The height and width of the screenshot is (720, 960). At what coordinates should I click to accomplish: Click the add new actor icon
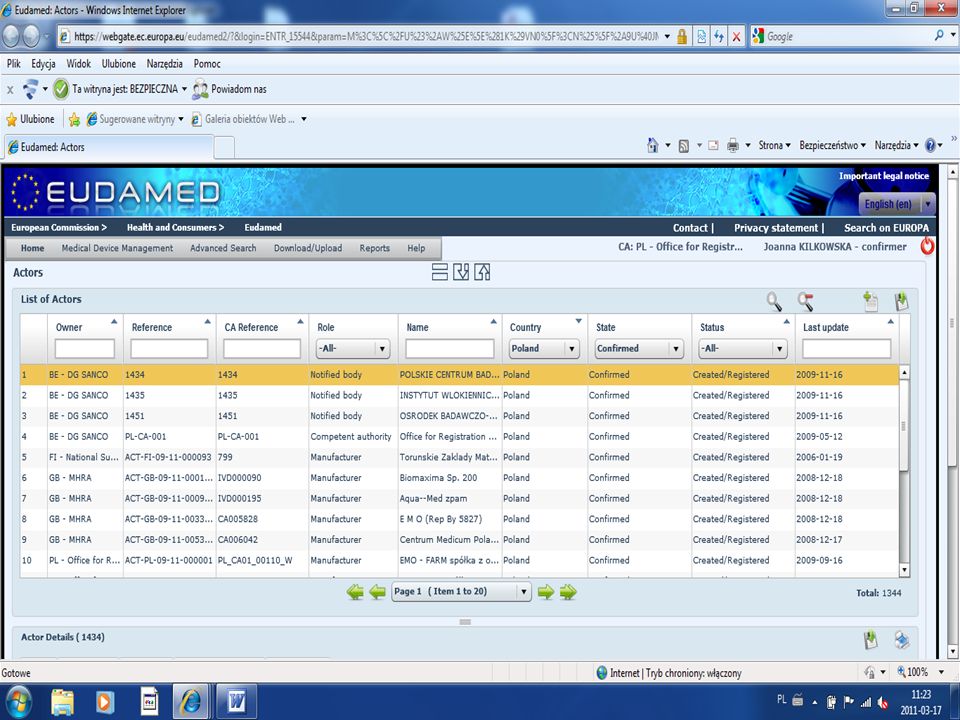point(870,301)
